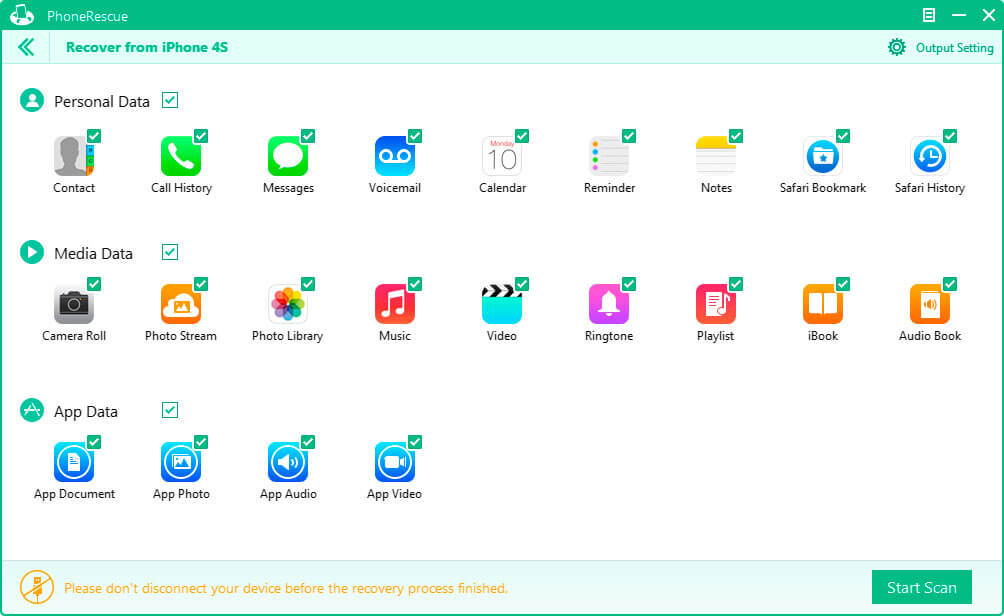
Task: Uncheck the Audio Book checkbox
Action: [x=950, y=284]
